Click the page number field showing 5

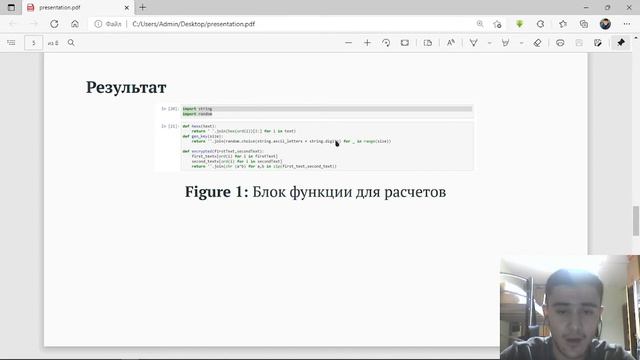[x=33, y=42]
